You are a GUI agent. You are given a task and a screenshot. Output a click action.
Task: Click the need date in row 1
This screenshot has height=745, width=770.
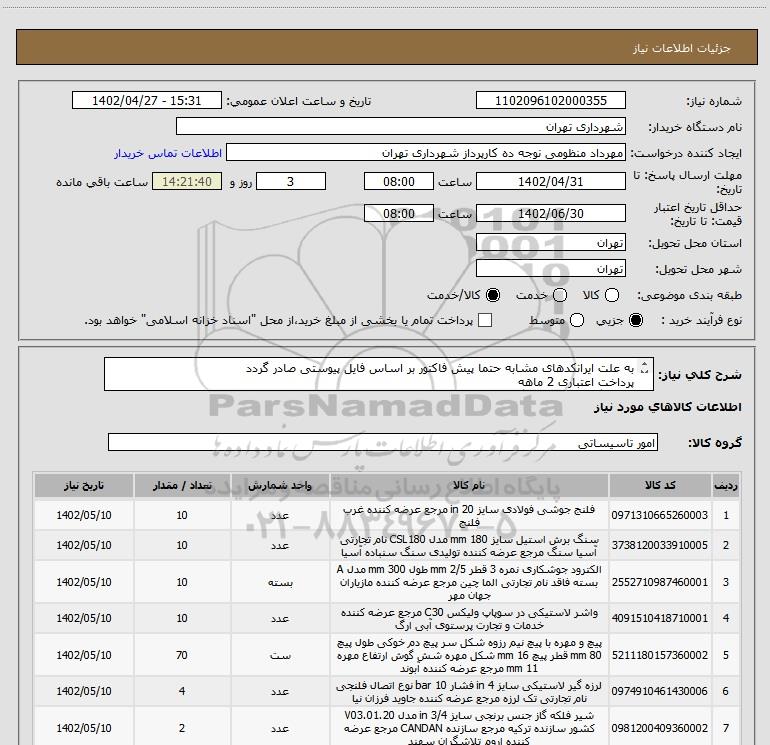pyautogui.click(x=84, y=515)
